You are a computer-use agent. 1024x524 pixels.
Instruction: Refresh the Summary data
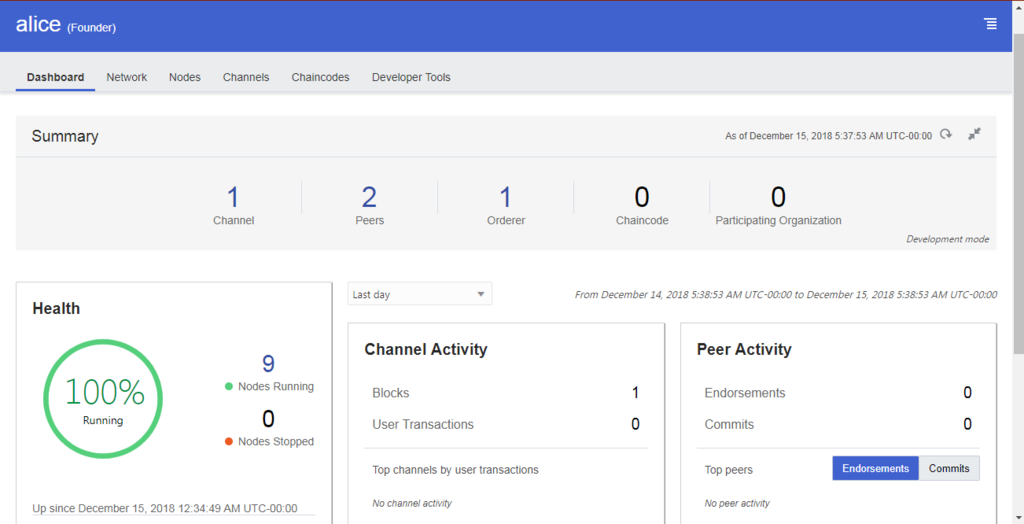(946, 135)
